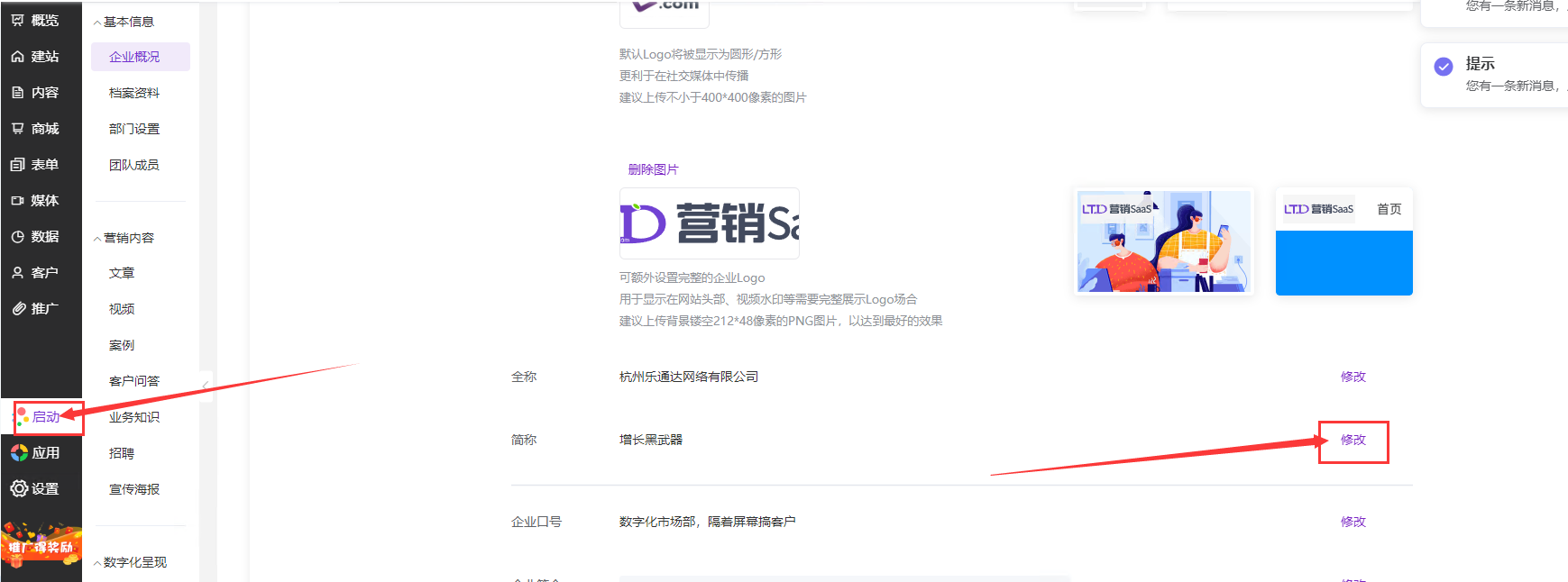Click the short name text 增长黑武器
1568x582 pixels.
point(651,440)
